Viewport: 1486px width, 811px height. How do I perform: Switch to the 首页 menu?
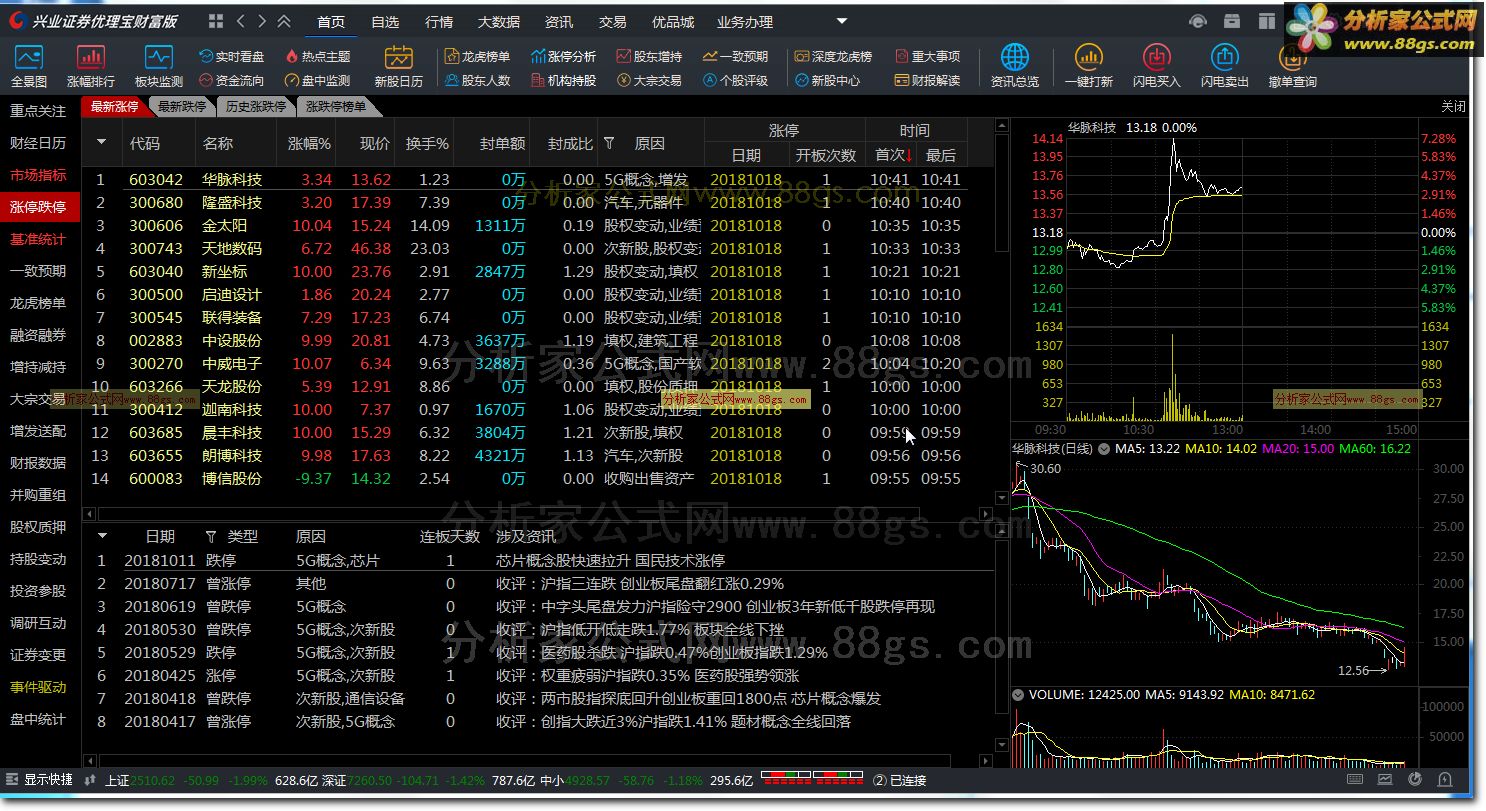[x=331, y=22]
